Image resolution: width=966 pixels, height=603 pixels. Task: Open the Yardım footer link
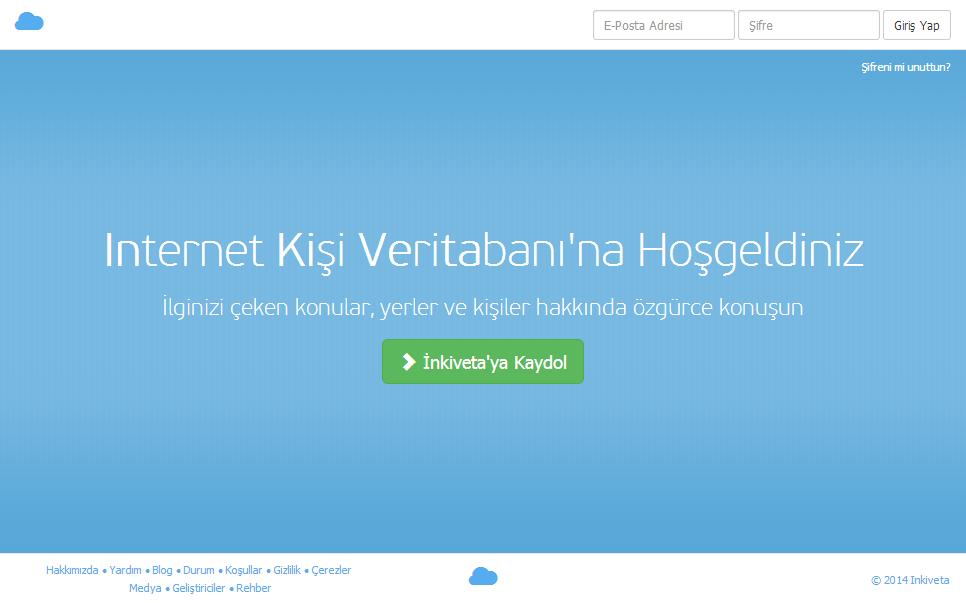125,570
